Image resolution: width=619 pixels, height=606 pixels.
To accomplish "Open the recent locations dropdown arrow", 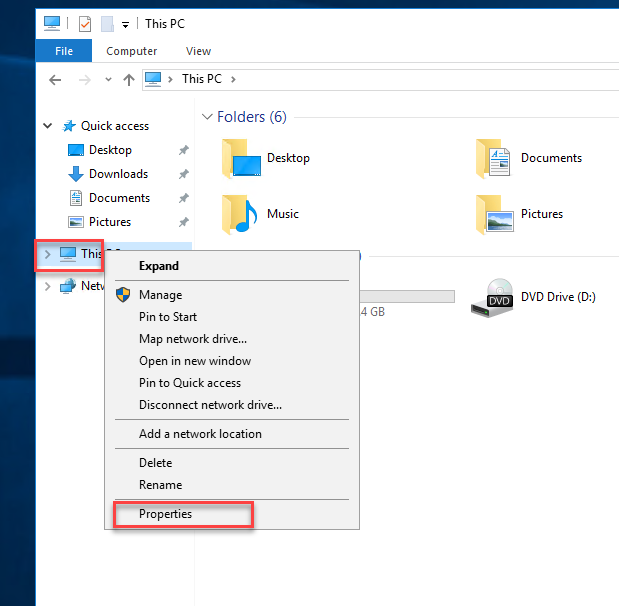I will point(107,79).
